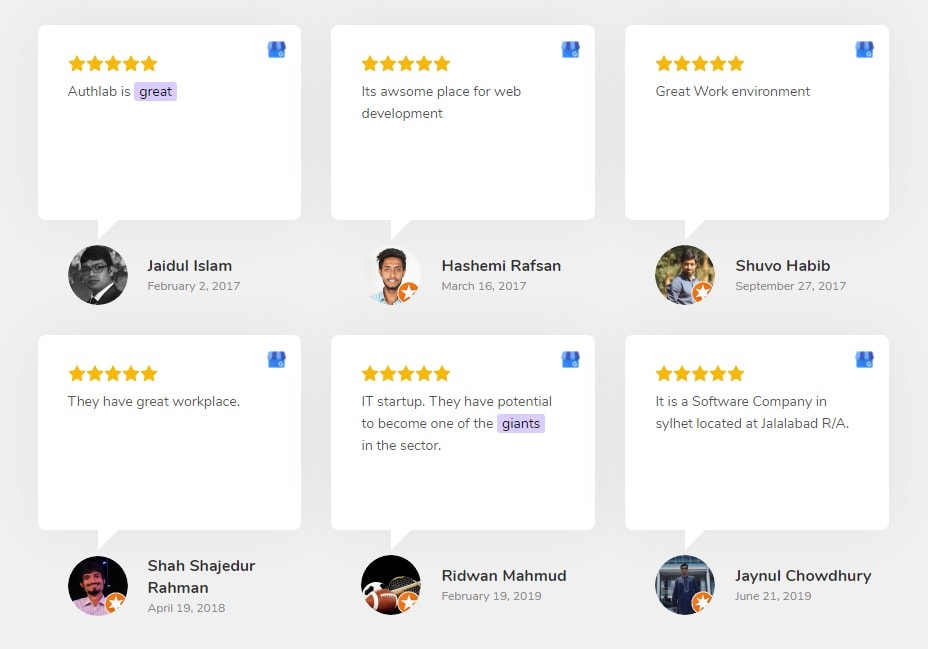
Task: Click reviewer name Hashemi Rafsan
Action: (x=501, y=266)
